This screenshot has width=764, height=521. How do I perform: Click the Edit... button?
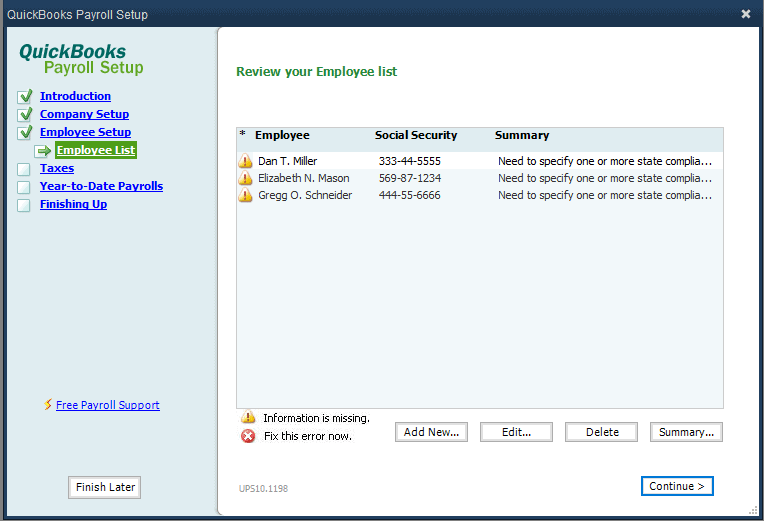516,432
